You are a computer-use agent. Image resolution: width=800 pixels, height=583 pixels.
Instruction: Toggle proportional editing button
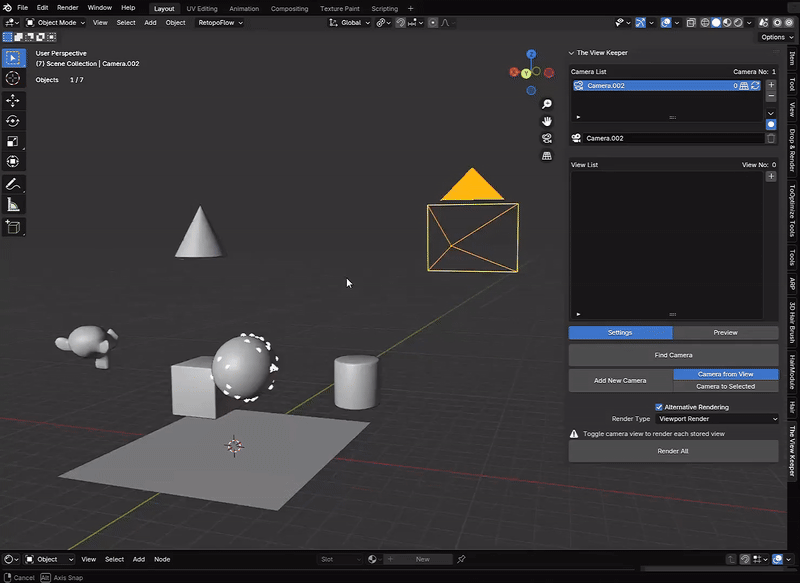(433, 22)
